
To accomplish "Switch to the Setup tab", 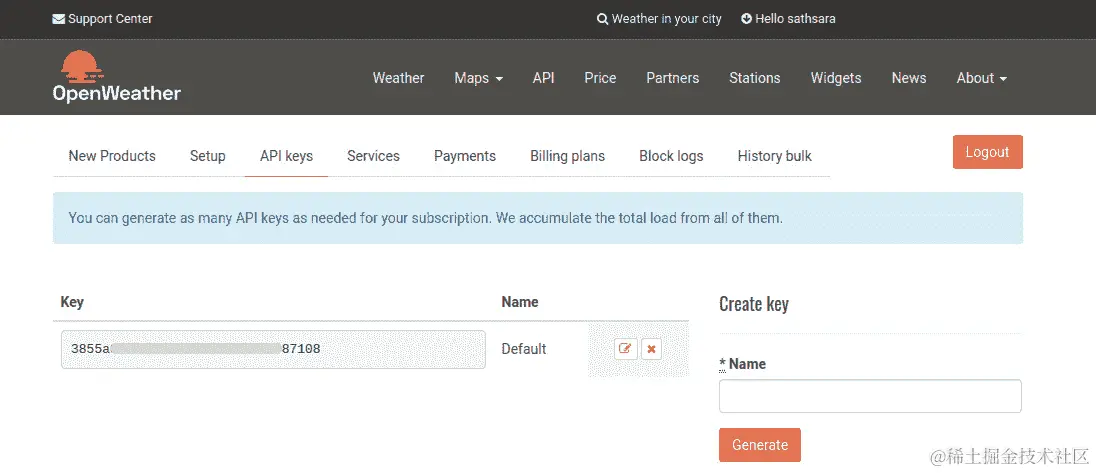I will [x=208, y=156].
